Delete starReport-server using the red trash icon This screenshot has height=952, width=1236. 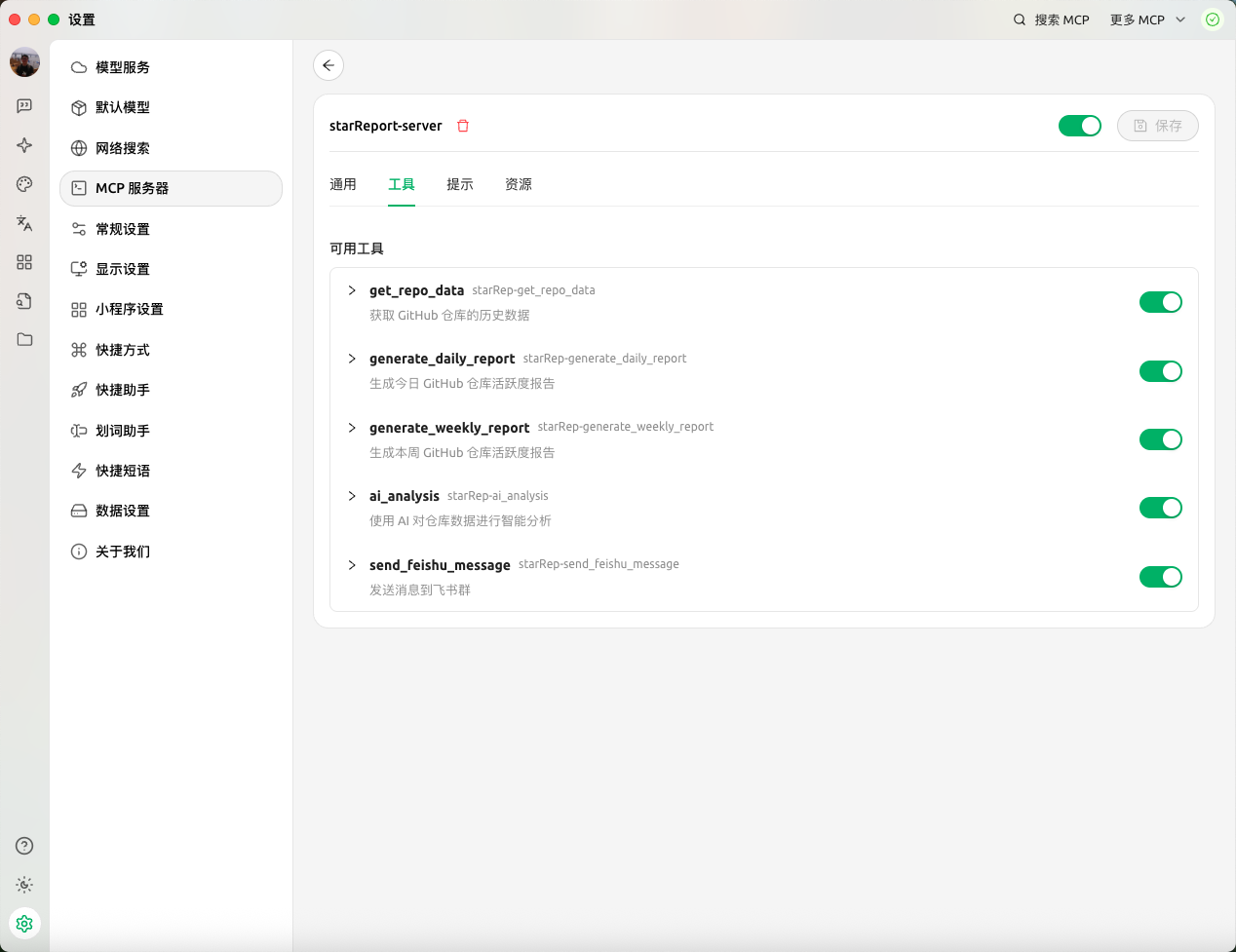coord(463,126)
